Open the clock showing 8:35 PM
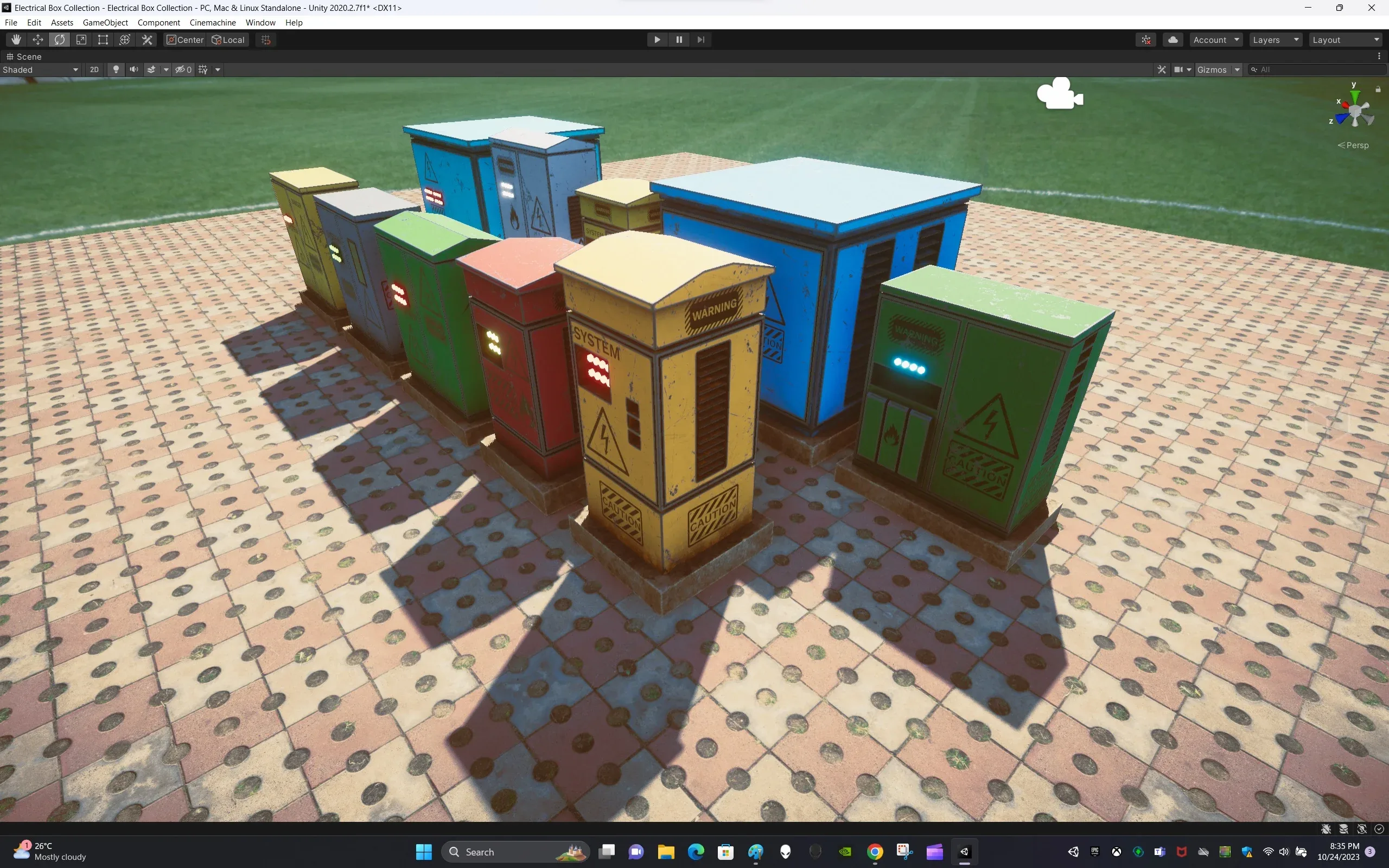 1339,851
